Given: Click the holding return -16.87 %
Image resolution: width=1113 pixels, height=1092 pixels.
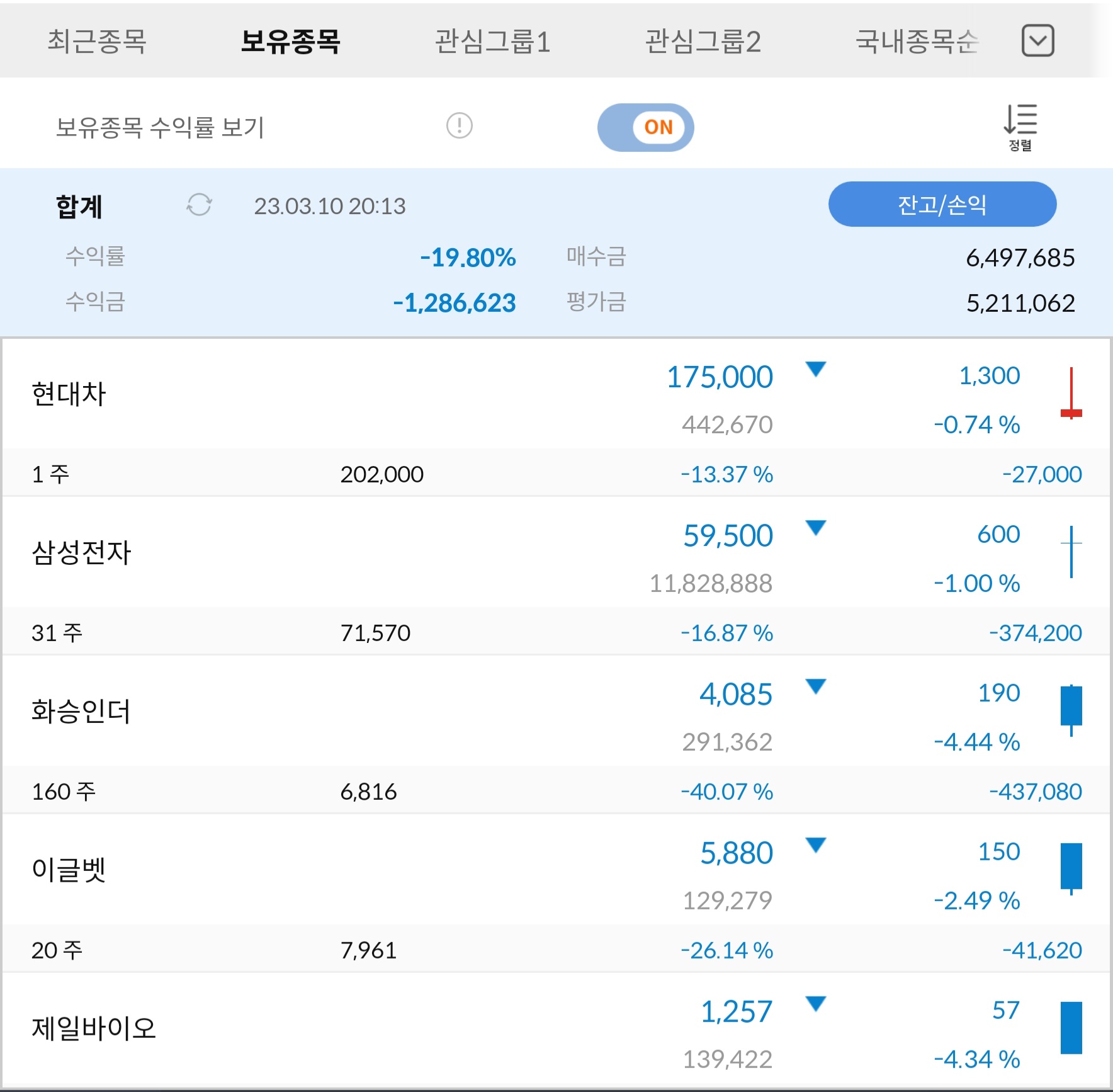Looking at the screenshot, I should 727,633.
